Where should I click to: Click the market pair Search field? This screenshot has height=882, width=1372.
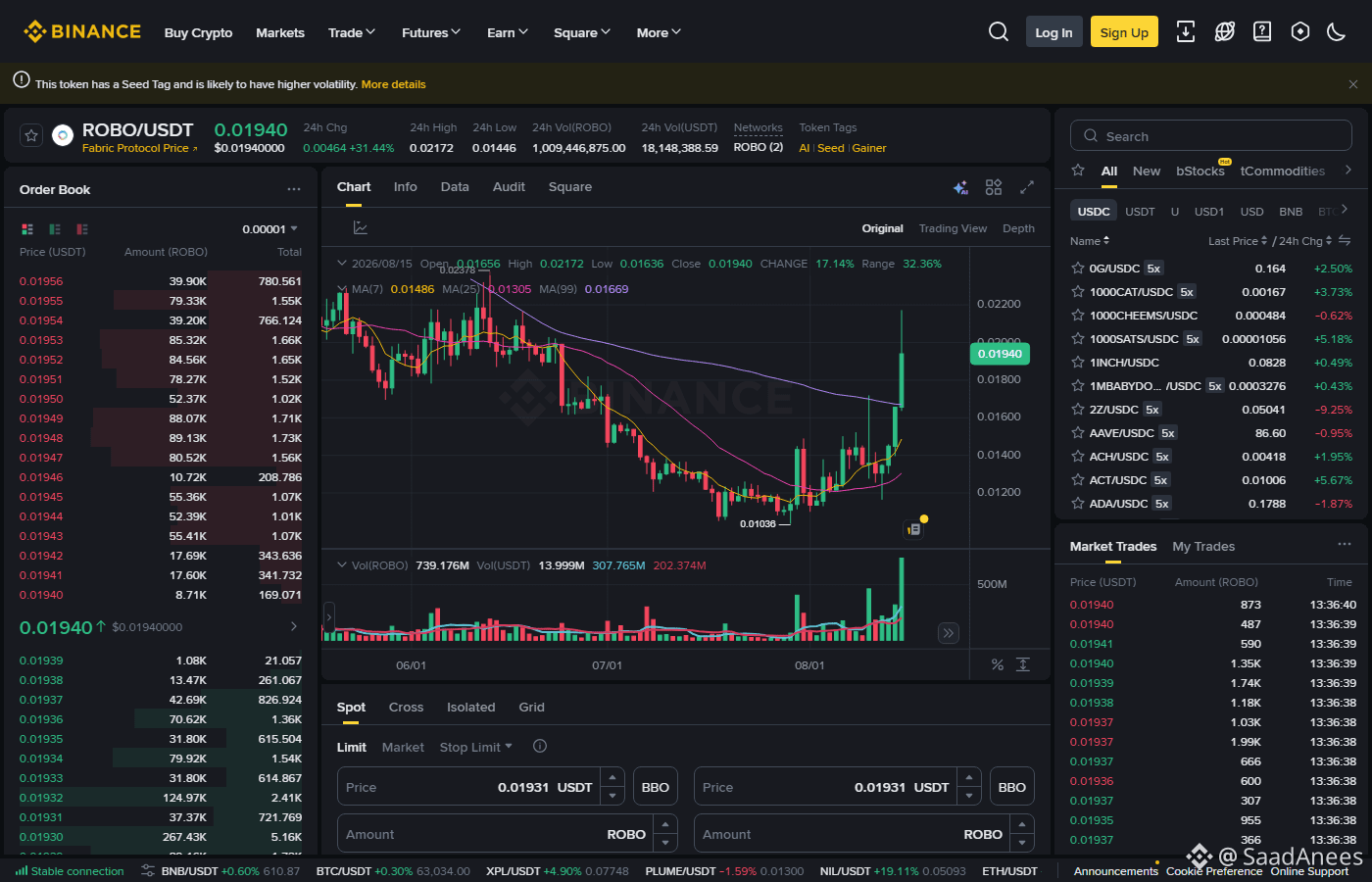pos(1211,136)
